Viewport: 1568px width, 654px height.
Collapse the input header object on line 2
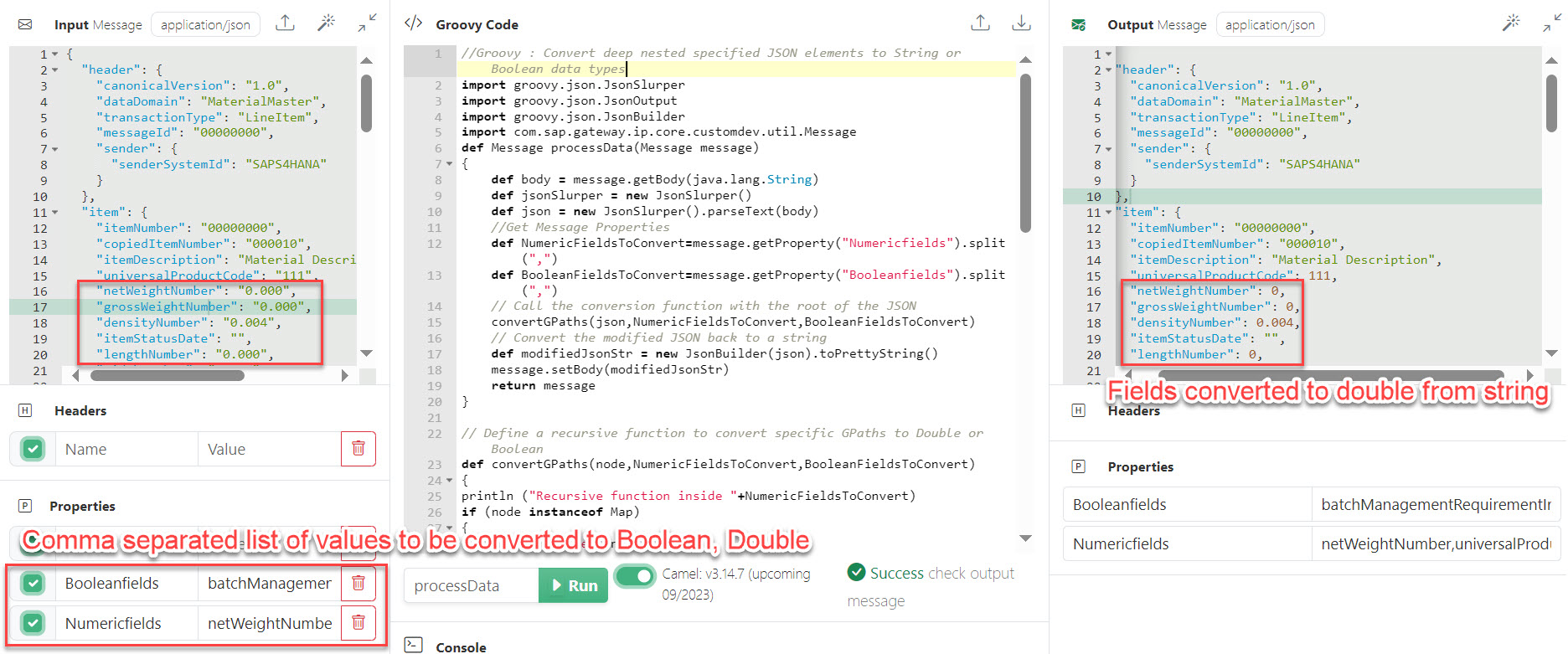point(55,70)
